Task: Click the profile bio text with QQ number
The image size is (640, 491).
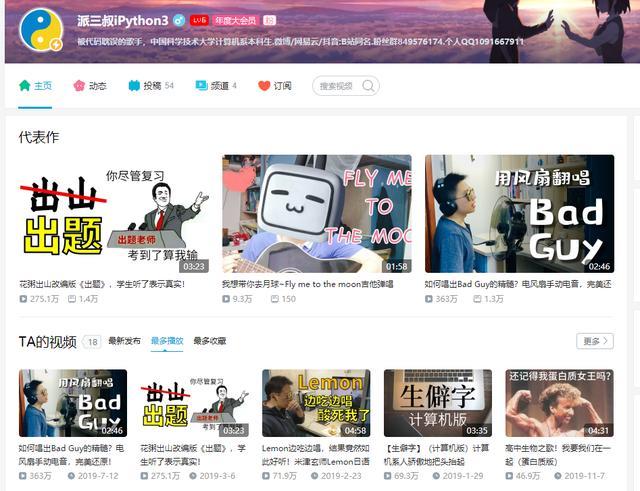Action: pos(300,41)
